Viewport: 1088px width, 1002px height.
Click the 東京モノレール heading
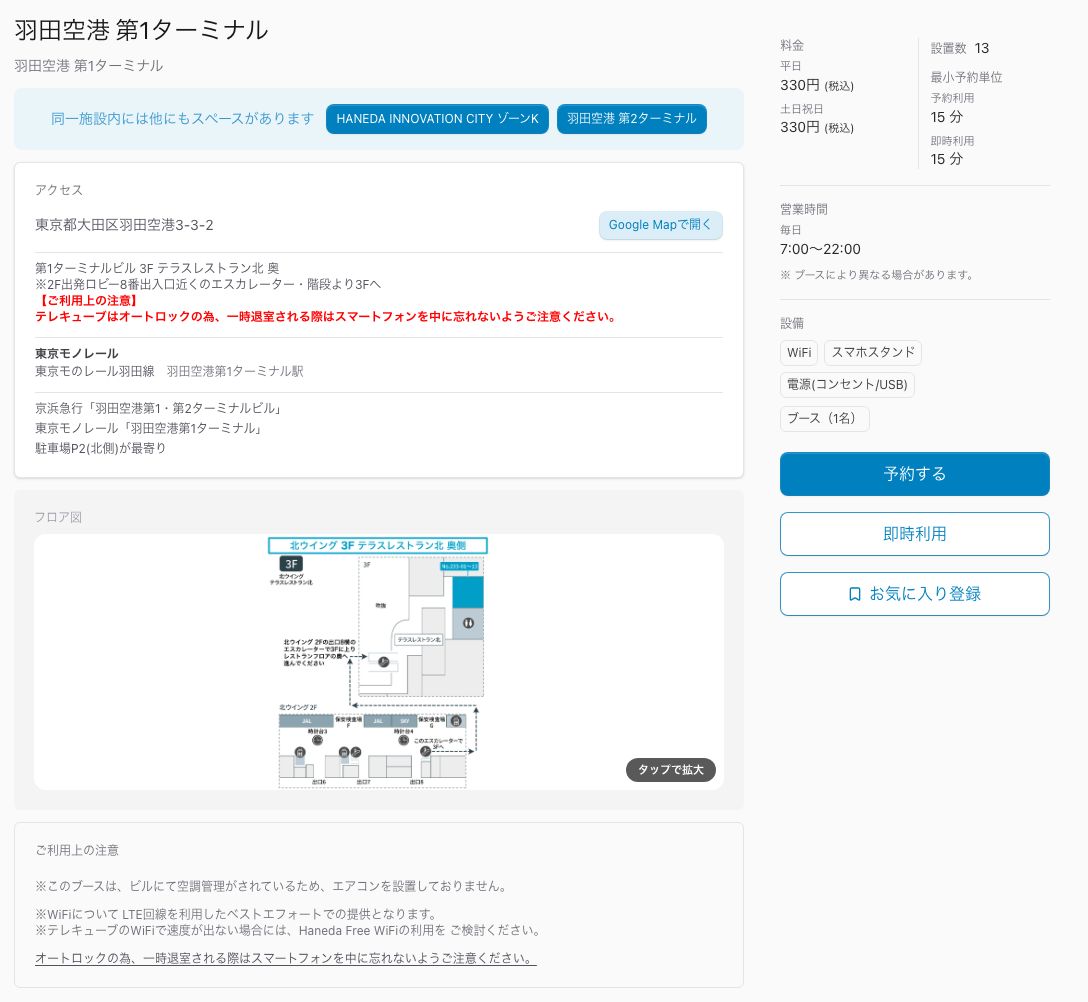tap(76, 353)
